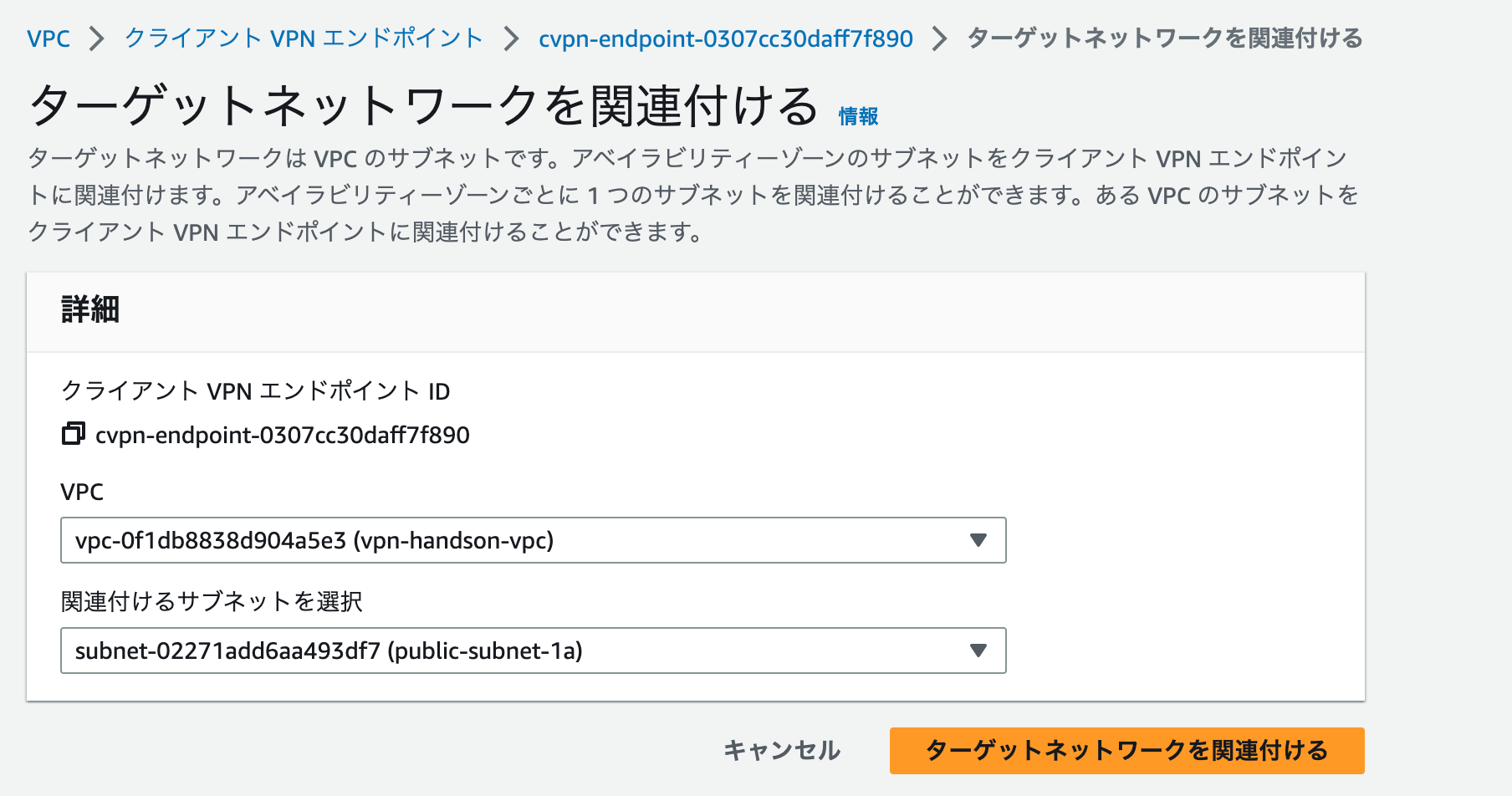Click the subnet dropdown chevron

point(978,651)
